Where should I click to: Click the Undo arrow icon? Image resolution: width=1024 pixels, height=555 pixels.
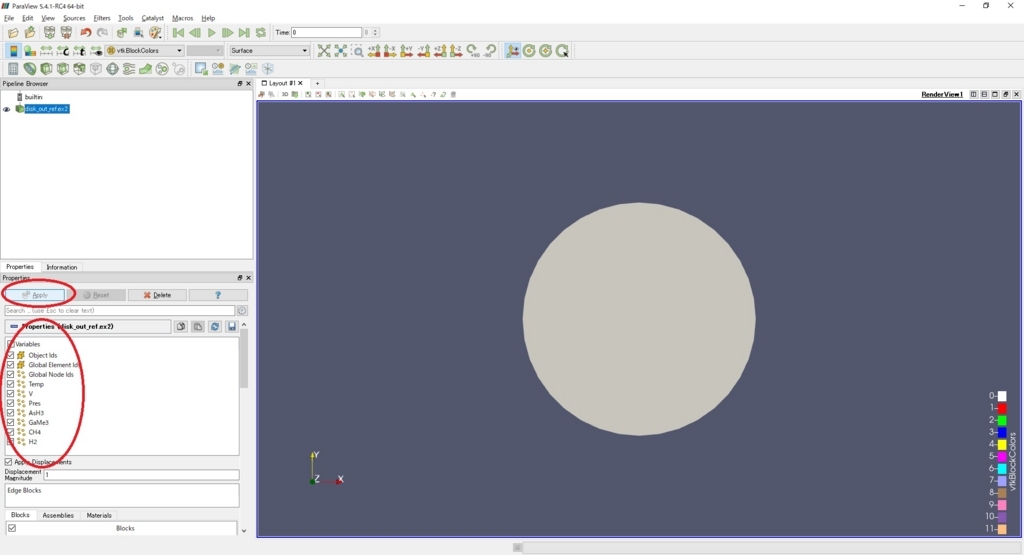[x=86, y=33]
